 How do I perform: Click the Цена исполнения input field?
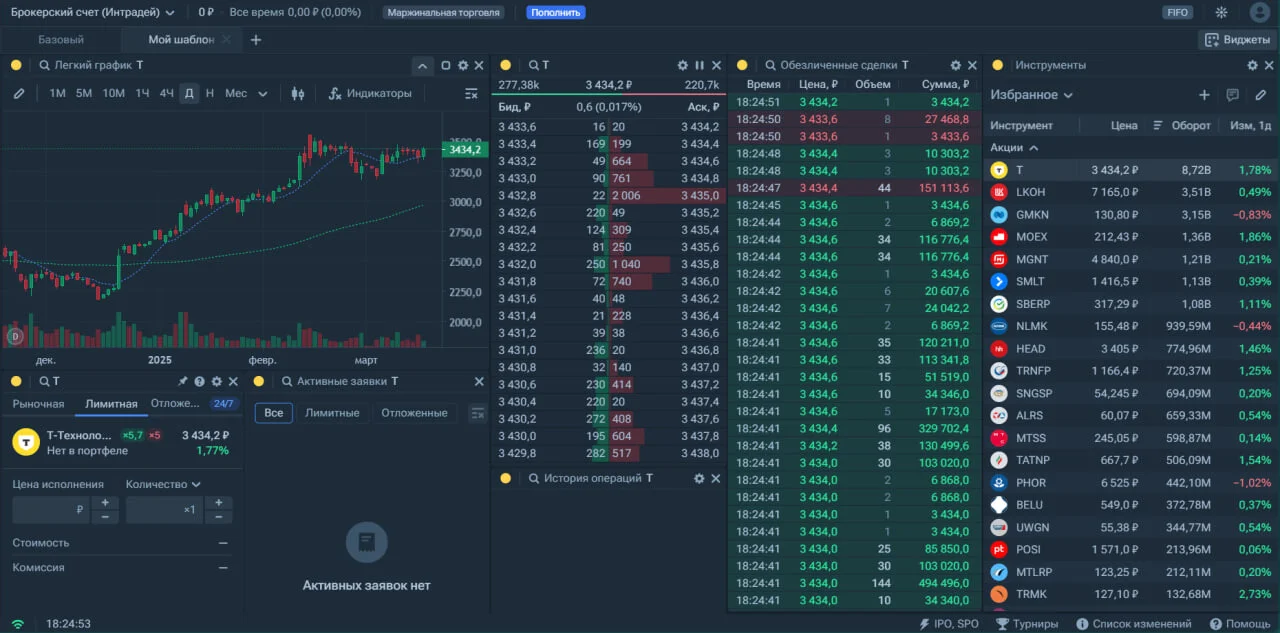coord(51,510)
